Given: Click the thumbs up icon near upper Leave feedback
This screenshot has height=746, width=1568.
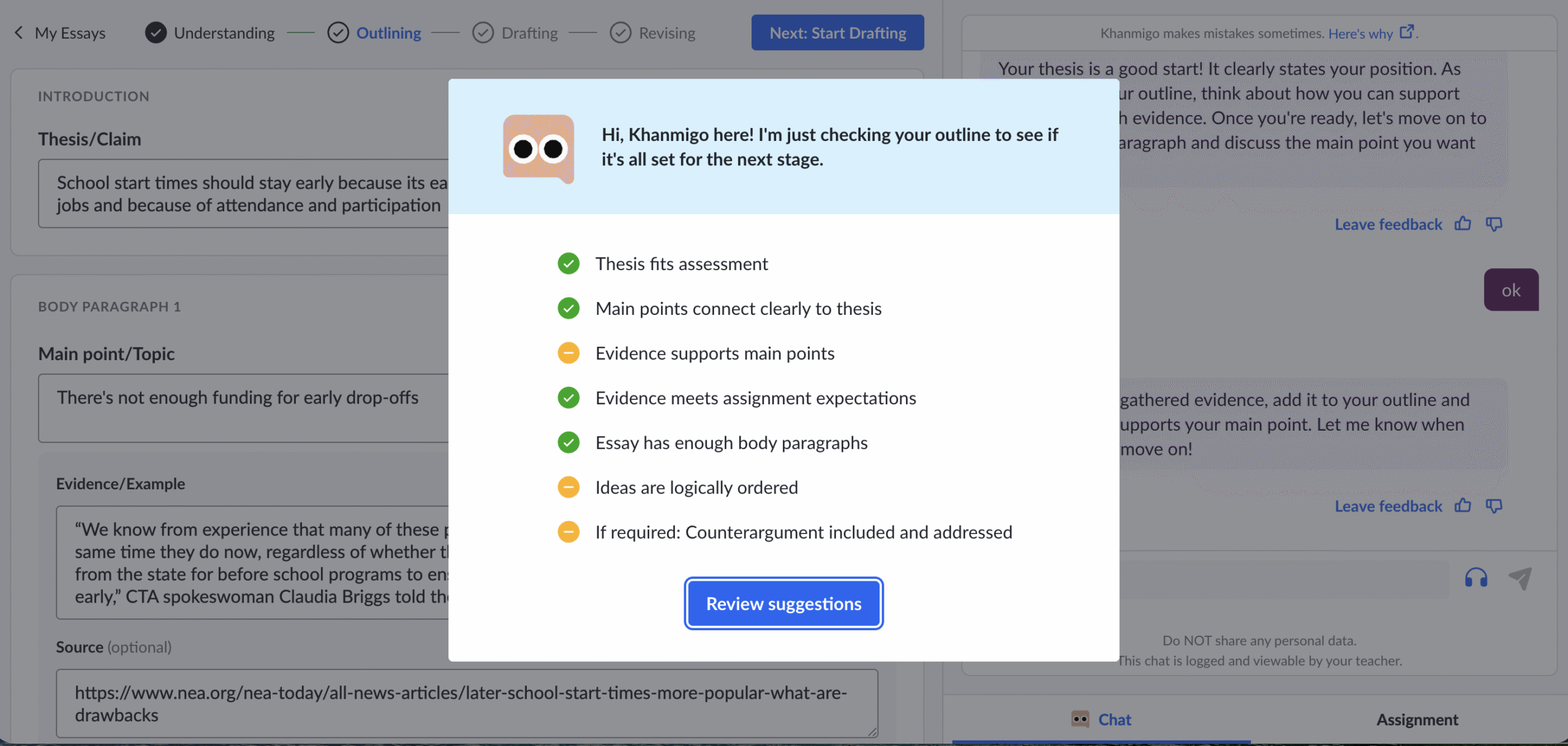Looking at the screenshot, I should [x=1463, y=224].
